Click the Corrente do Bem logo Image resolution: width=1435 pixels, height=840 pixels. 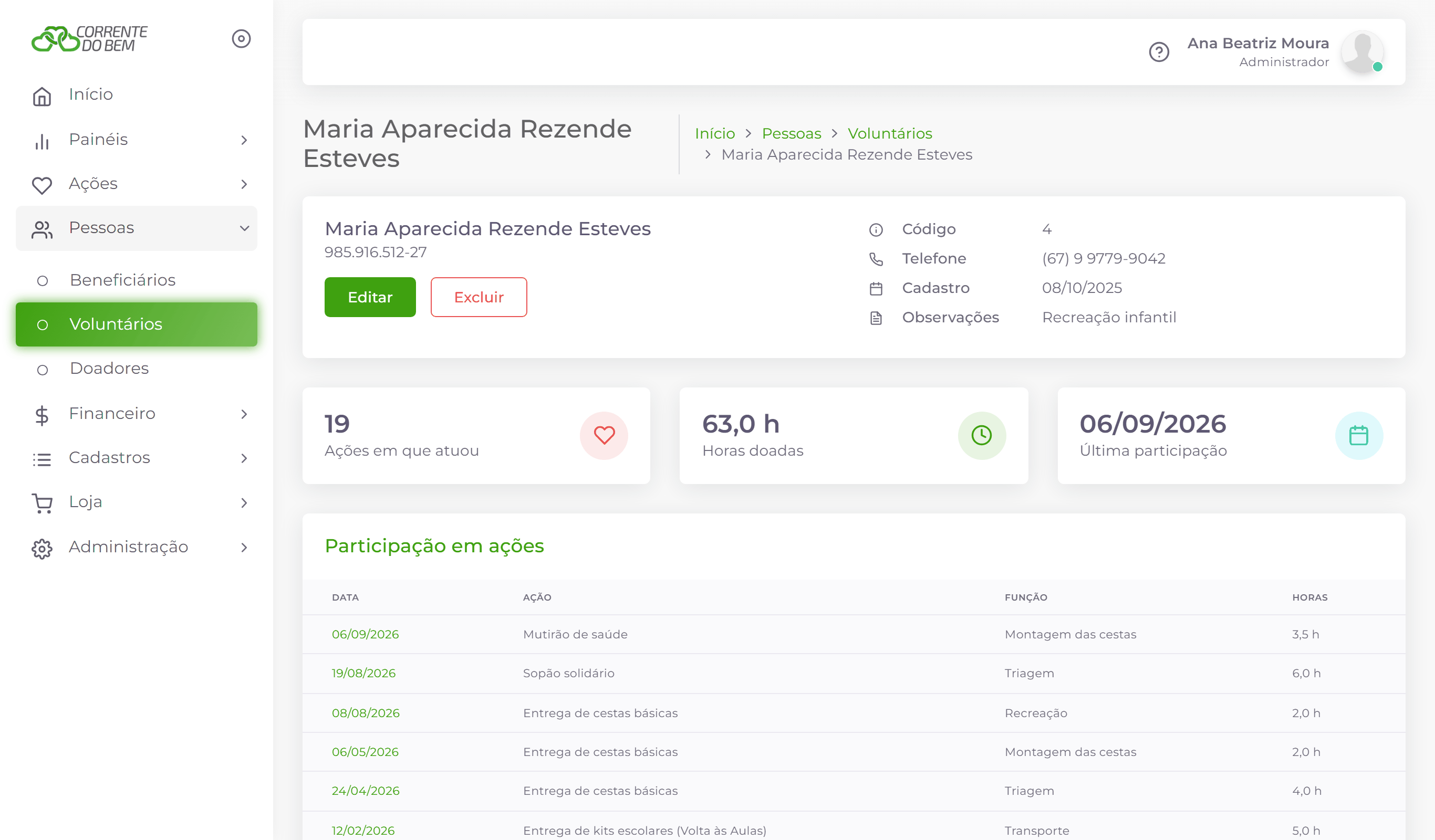89,39
